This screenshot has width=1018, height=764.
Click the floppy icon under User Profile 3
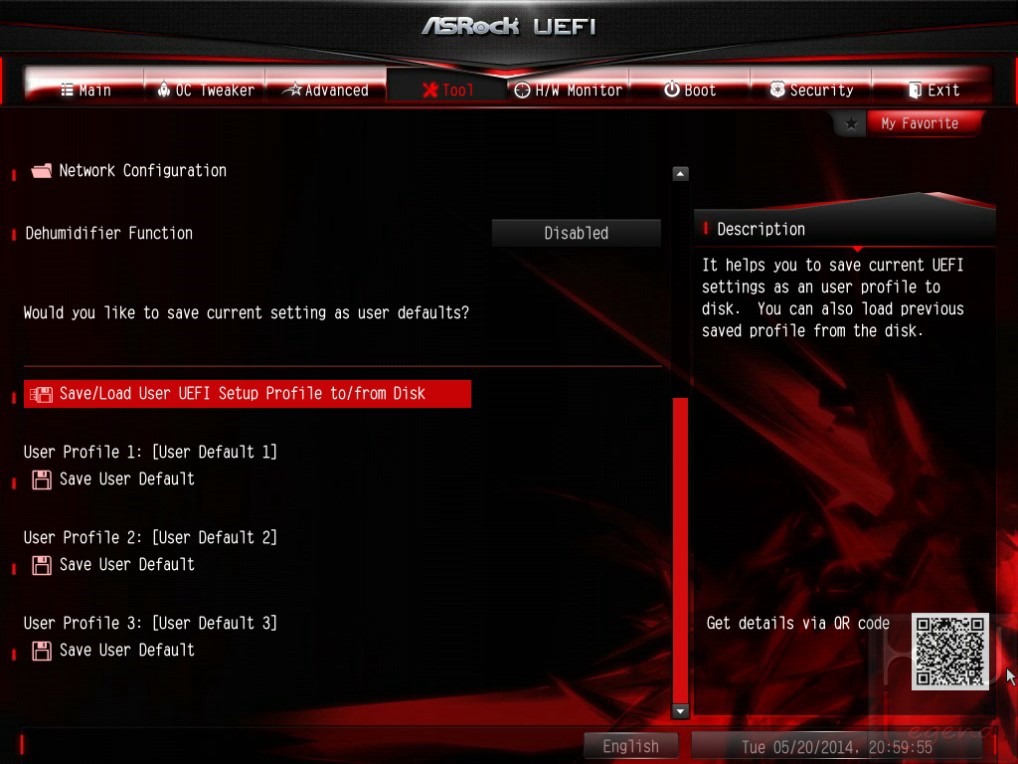pyautogui.click(x=42, y=650)
